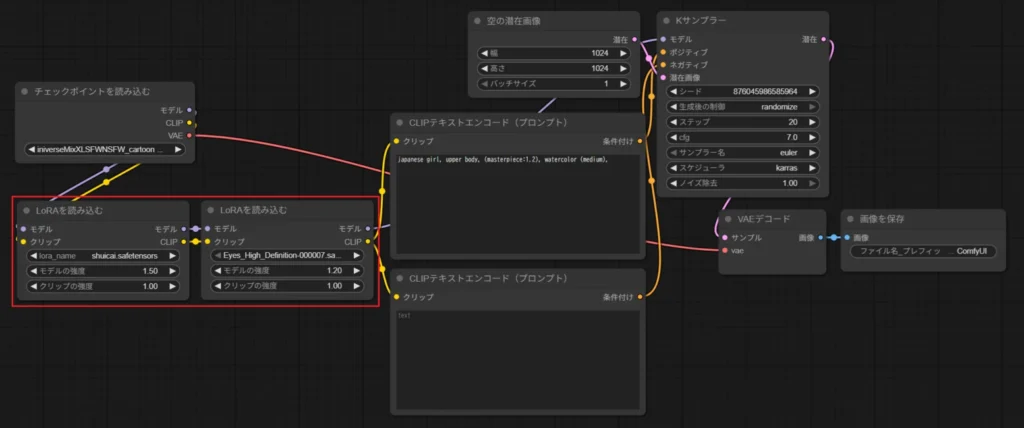Select the next checkpoint with the right arrow
The image size is (1024, 428).
click(178, 150)
